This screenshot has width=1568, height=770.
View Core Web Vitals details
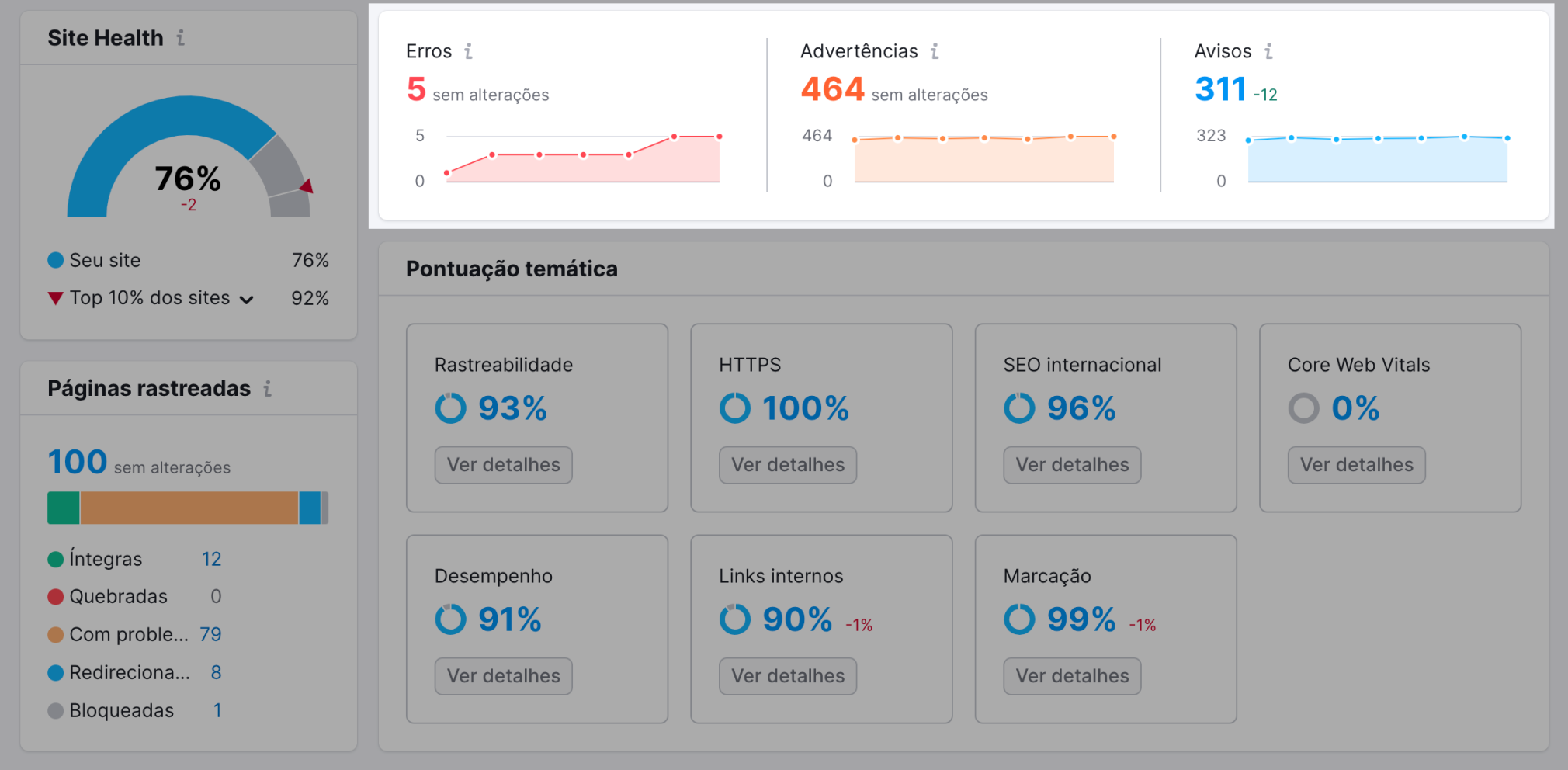(x=1356, y=464)
